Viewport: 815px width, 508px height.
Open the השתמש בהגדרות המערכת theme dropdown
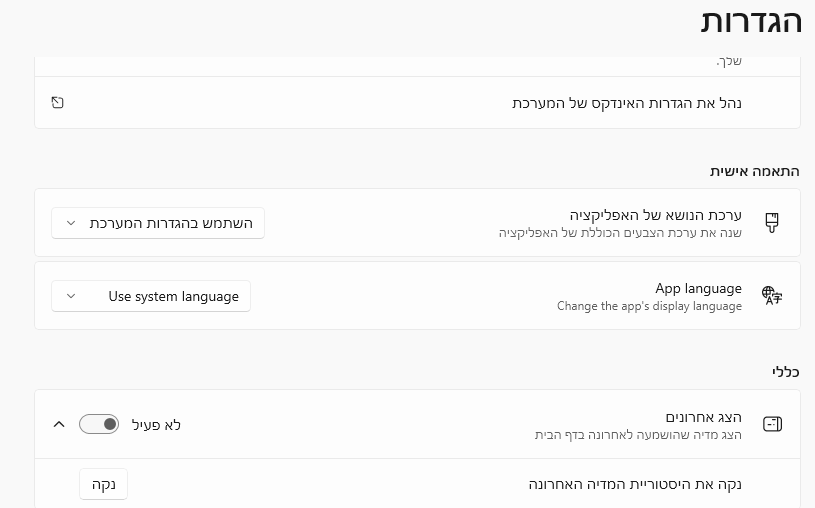(158, 223)
